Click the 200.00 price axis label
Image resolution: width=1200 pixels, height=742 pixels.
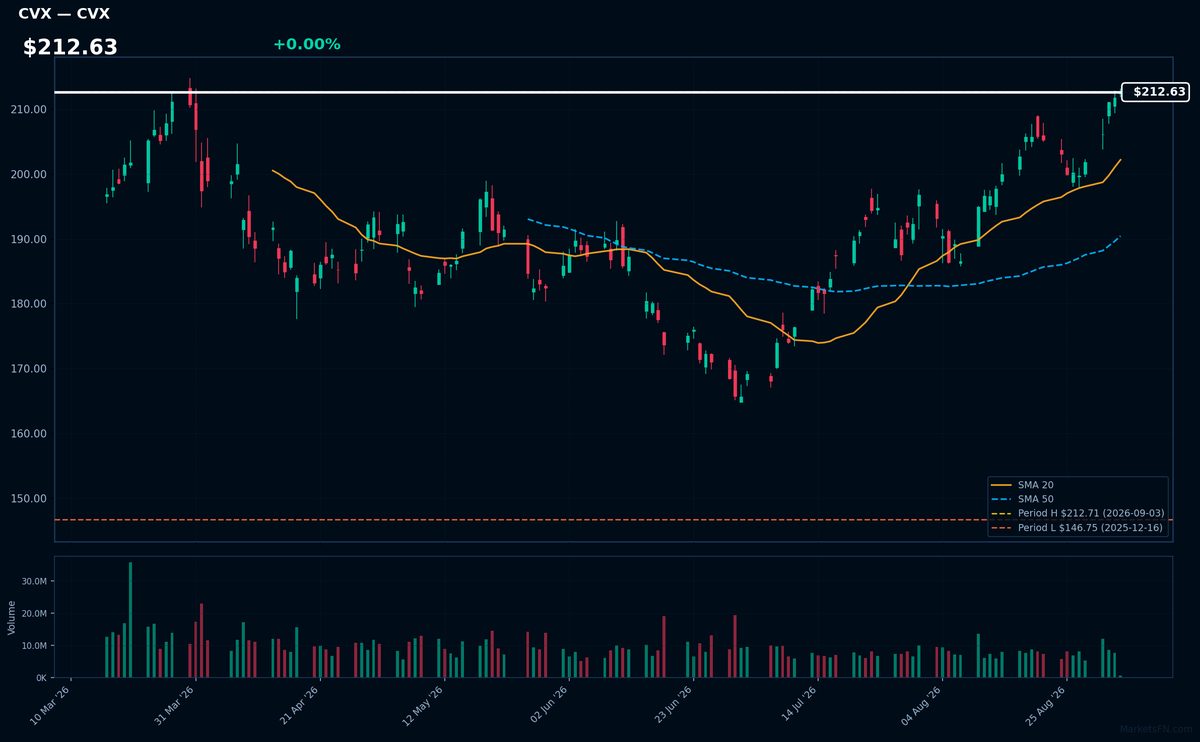[31, 174]
